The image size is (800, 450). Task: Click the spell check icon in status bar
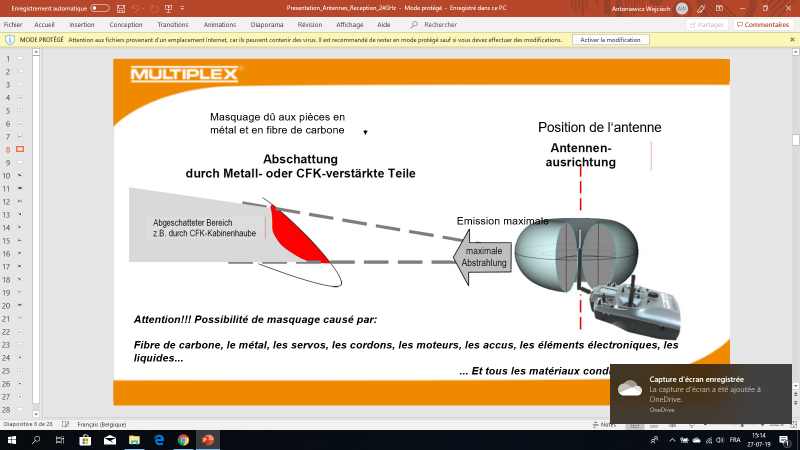click(65, 424)
